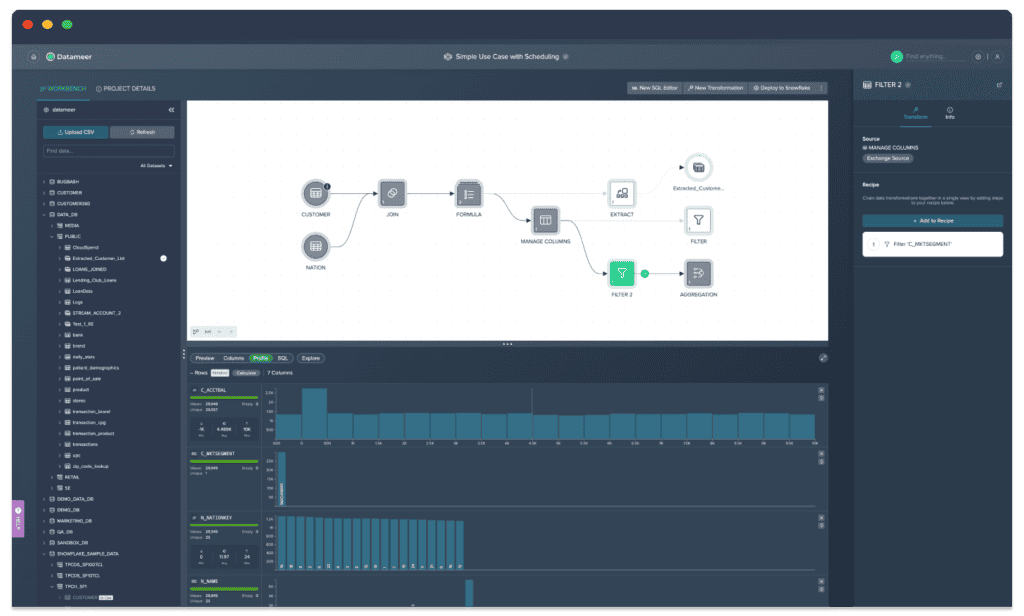Select MARKETING_DB in data tree
This screenshot has width=1024, height=616.
[74, 521]
